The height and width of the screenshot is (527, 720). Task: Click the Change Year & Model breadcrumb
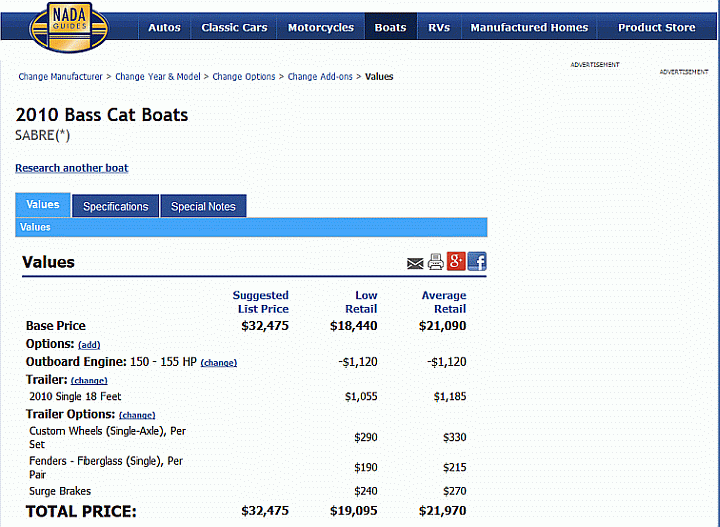click(158, 77)
